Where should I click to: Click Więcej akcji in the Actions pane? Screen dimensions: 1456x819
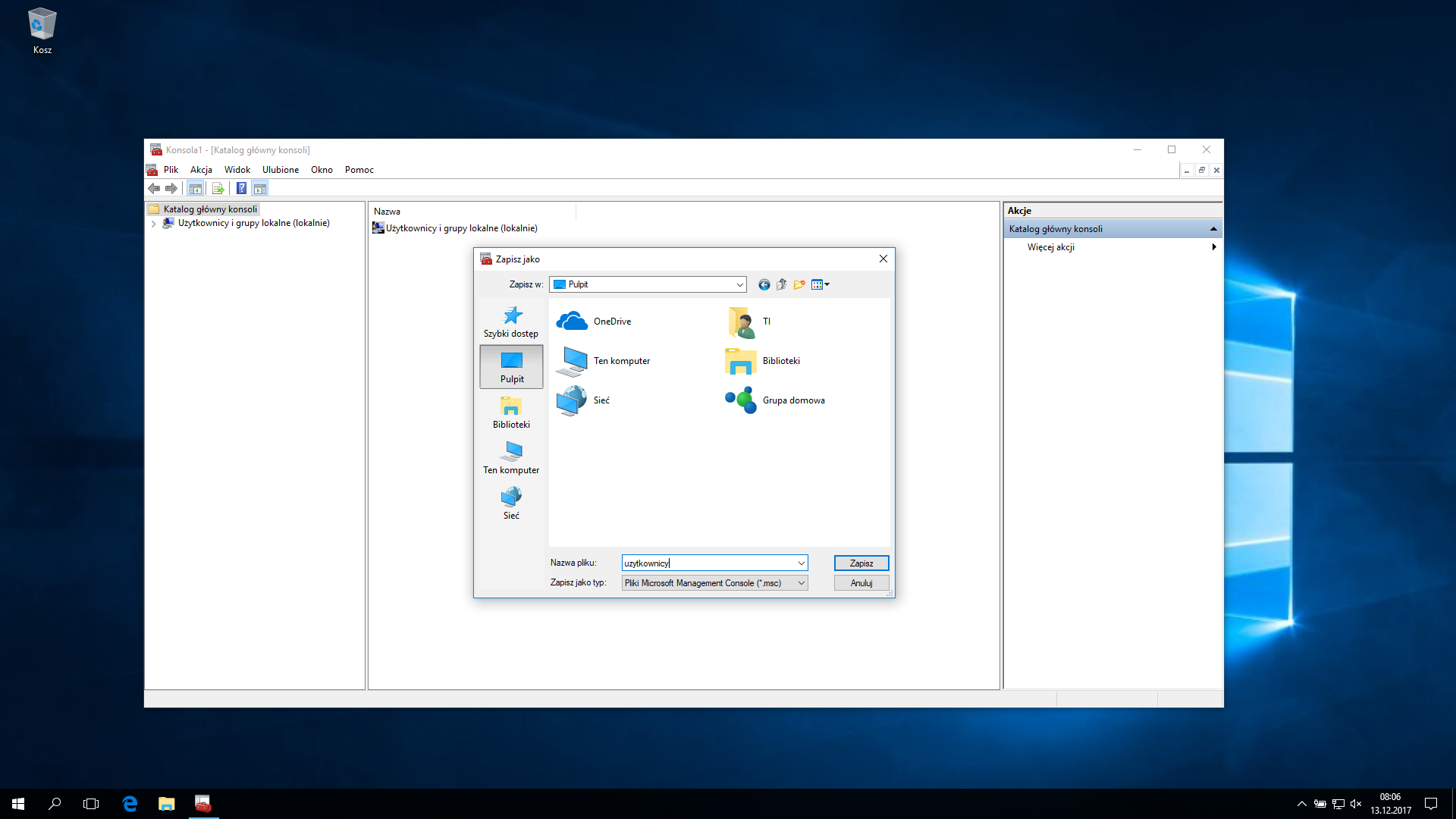[1050, 247]
